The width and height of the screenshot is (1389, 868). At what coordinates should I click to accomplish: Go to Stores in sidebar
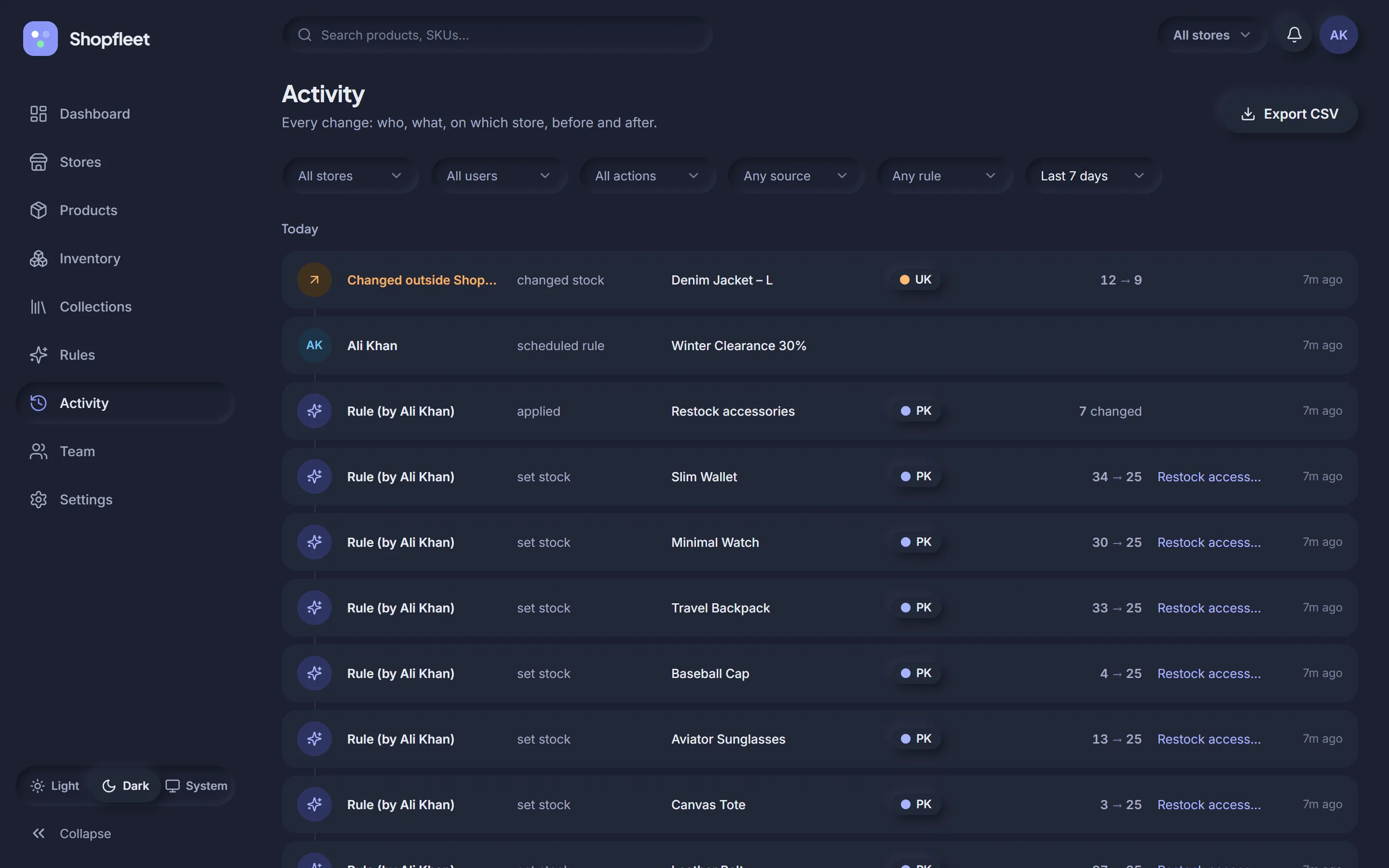125,162
